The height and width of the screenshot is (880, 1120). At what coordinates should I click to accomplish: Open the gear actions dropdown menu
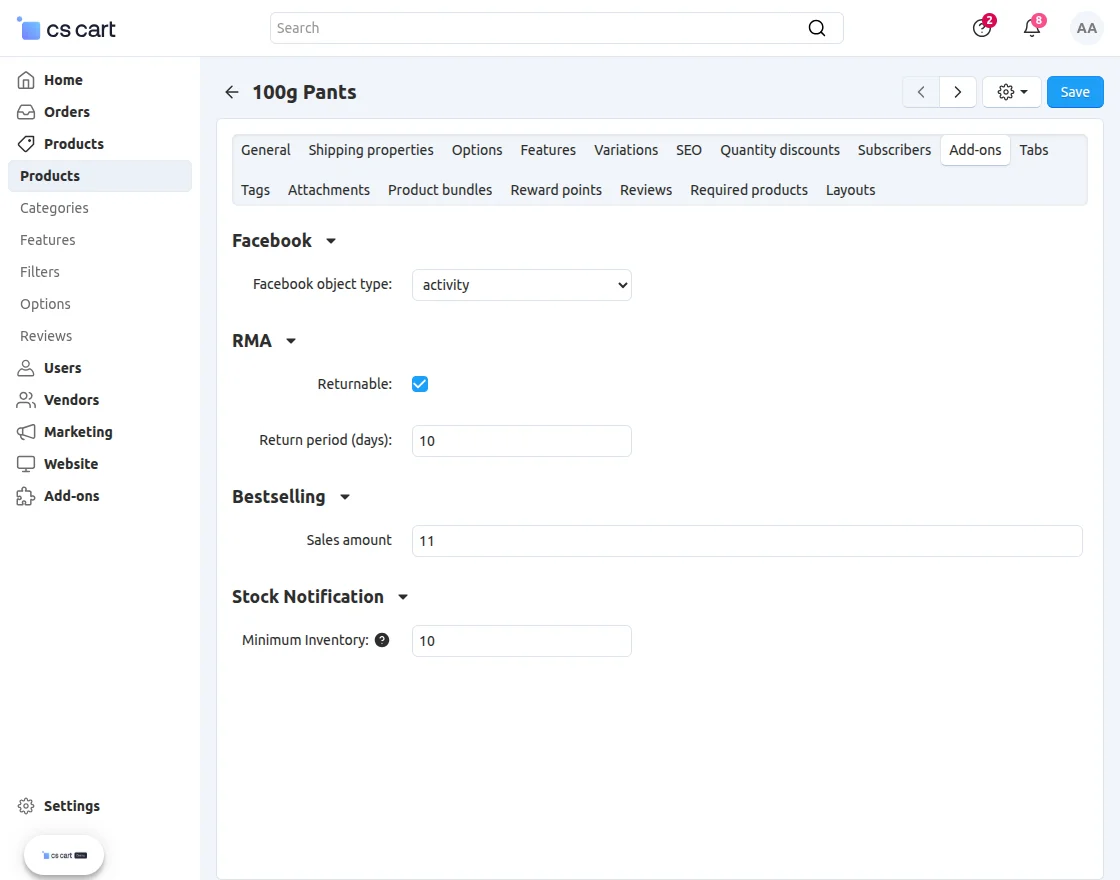point(1012,92)
